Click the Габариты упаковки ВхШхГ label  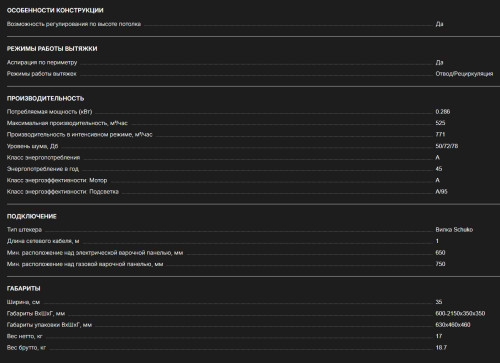tap(49, 325)
